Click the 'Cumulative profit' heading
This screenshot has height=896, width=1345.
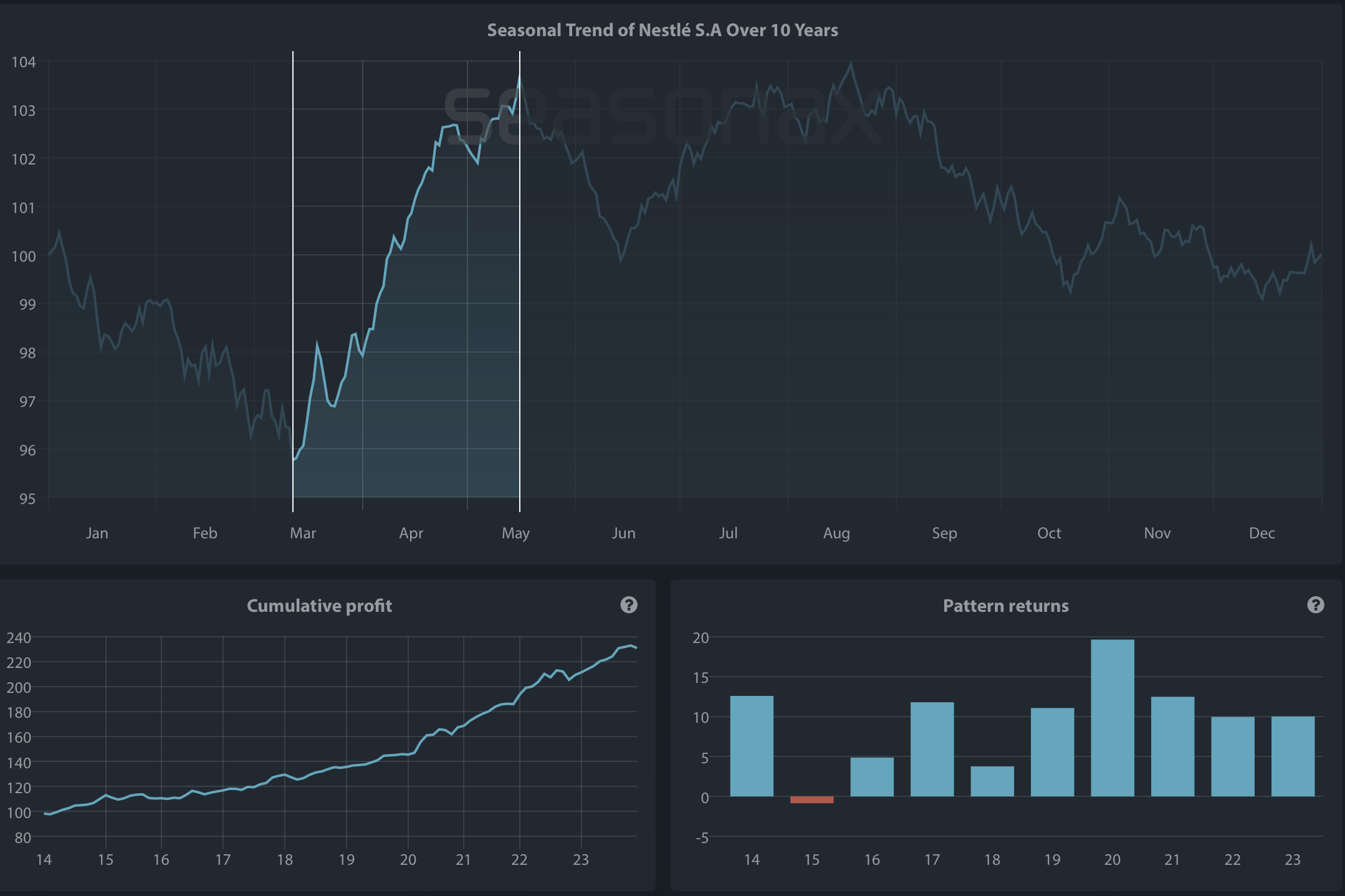tap(319, 606)
